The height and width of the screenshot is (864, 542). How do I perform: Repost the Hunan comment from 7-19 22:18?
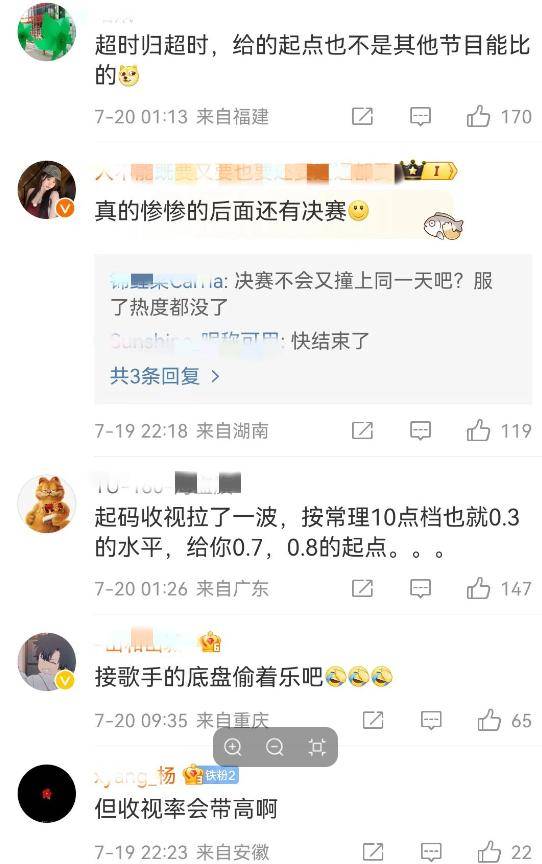362,430
